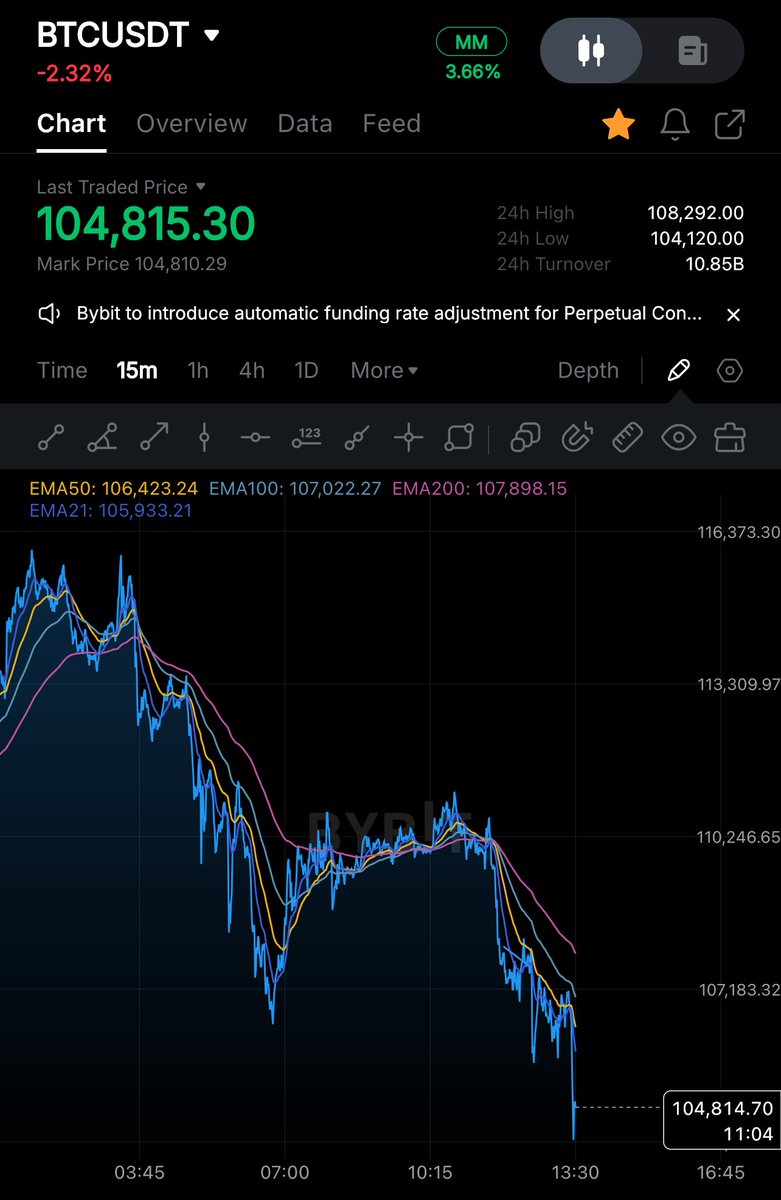
Task: Switch to the Data tab
Action: pos(305,124)
